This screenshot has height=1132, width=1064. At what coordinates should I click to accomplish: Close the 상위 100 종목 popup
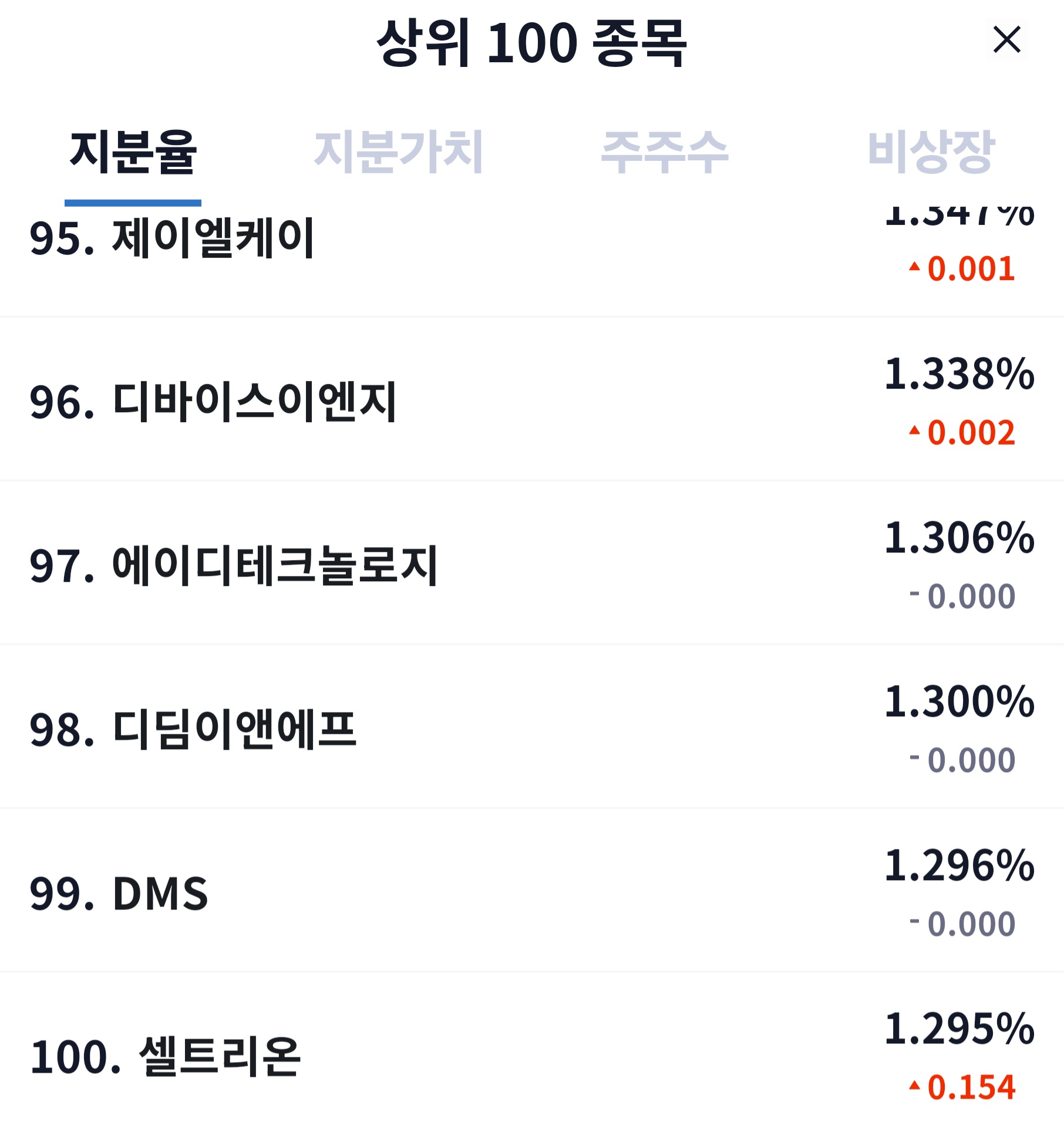(1006, 40)
